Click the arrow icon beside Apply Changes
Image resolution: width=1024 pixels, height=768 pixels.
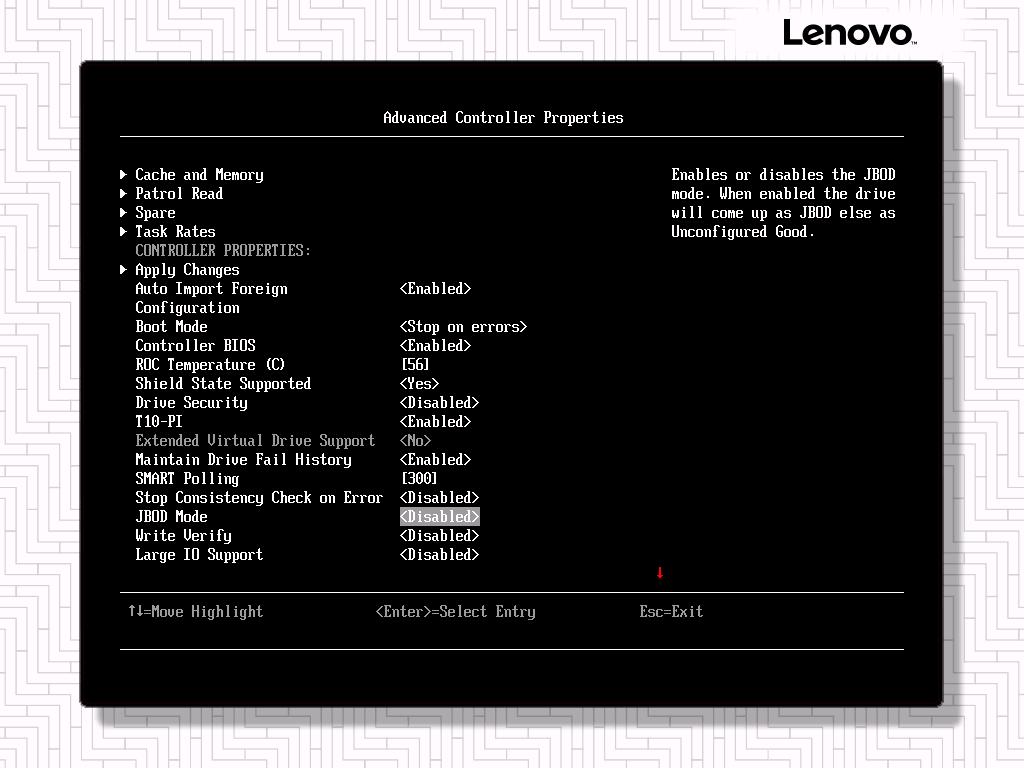[124, 270]
